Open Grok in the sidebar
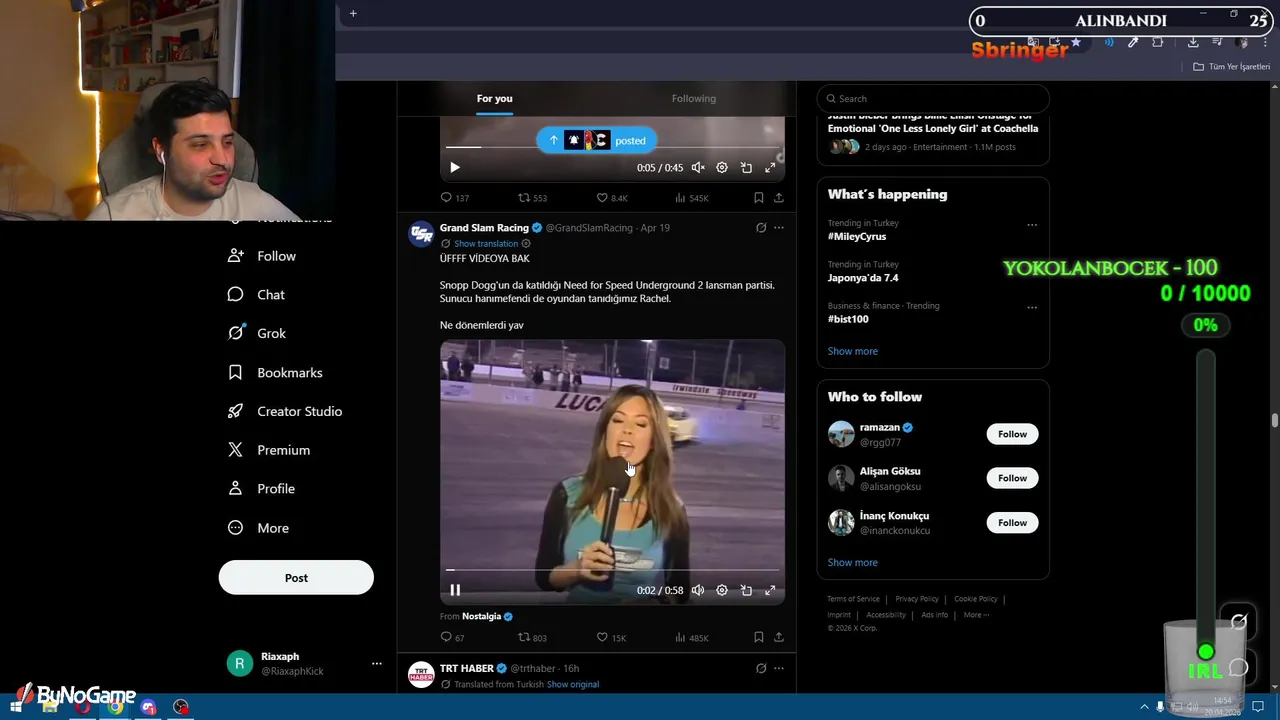Screen dimensions: 1280x720 [x=256, y=334]
